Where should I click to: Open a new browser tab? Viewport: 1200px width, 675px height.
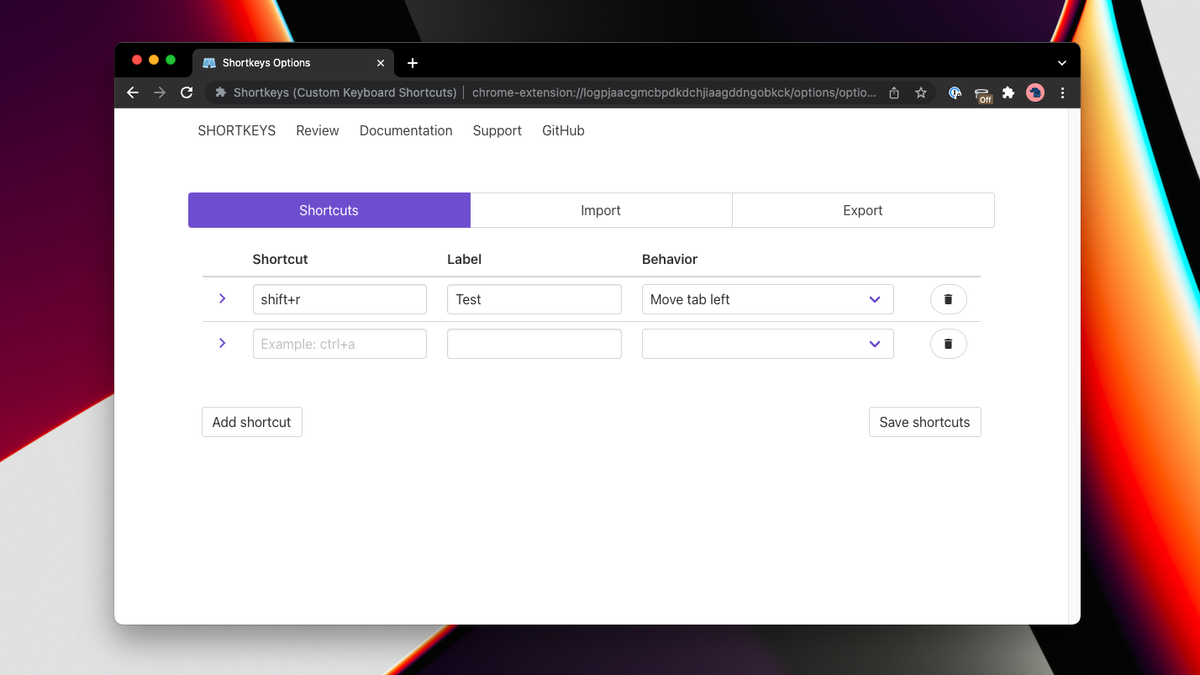click(412, 62)
